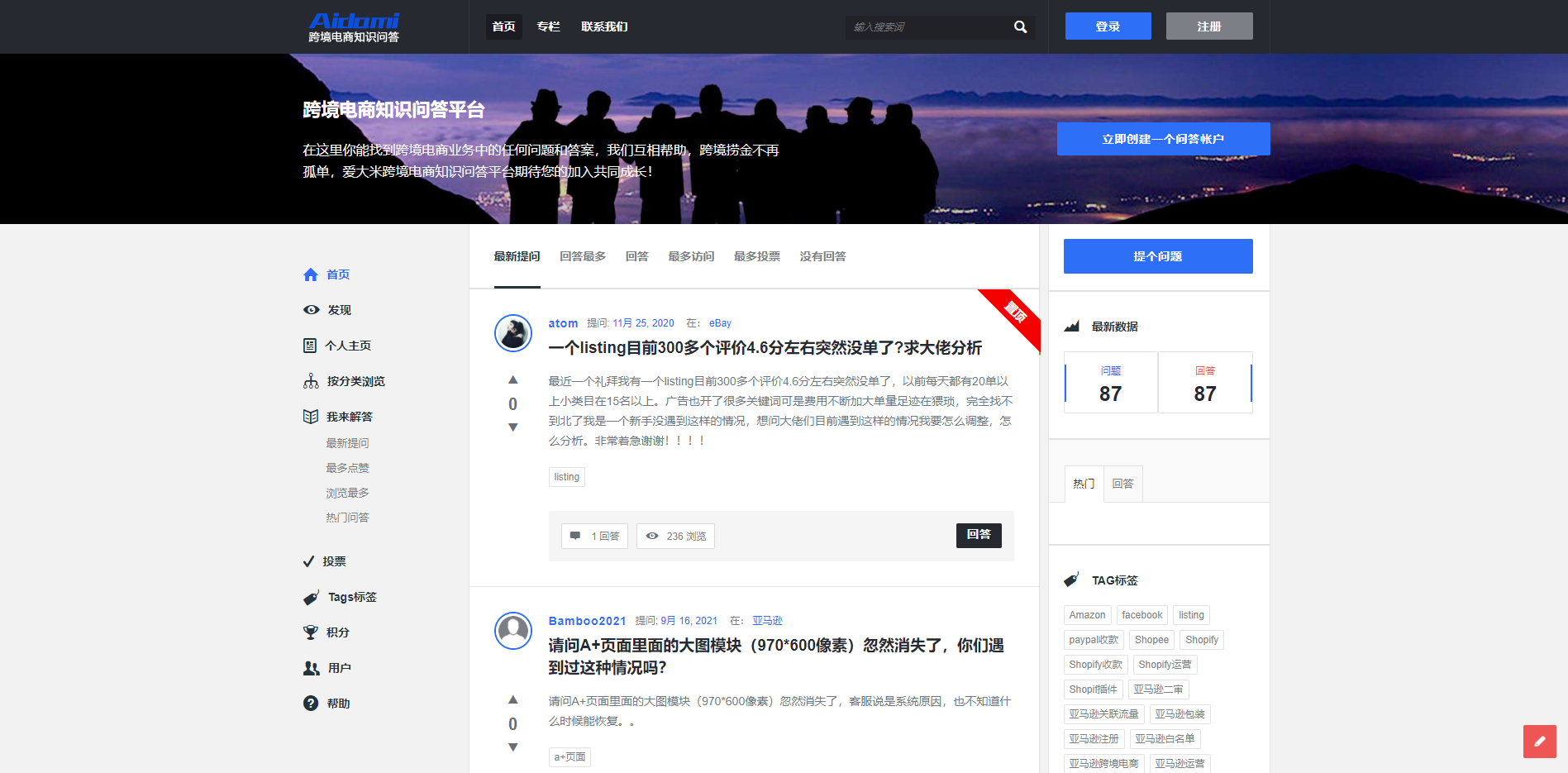
Task: Click the tag icon beside Tags标签
Action: pyautogui.click(x=312, y=597)
